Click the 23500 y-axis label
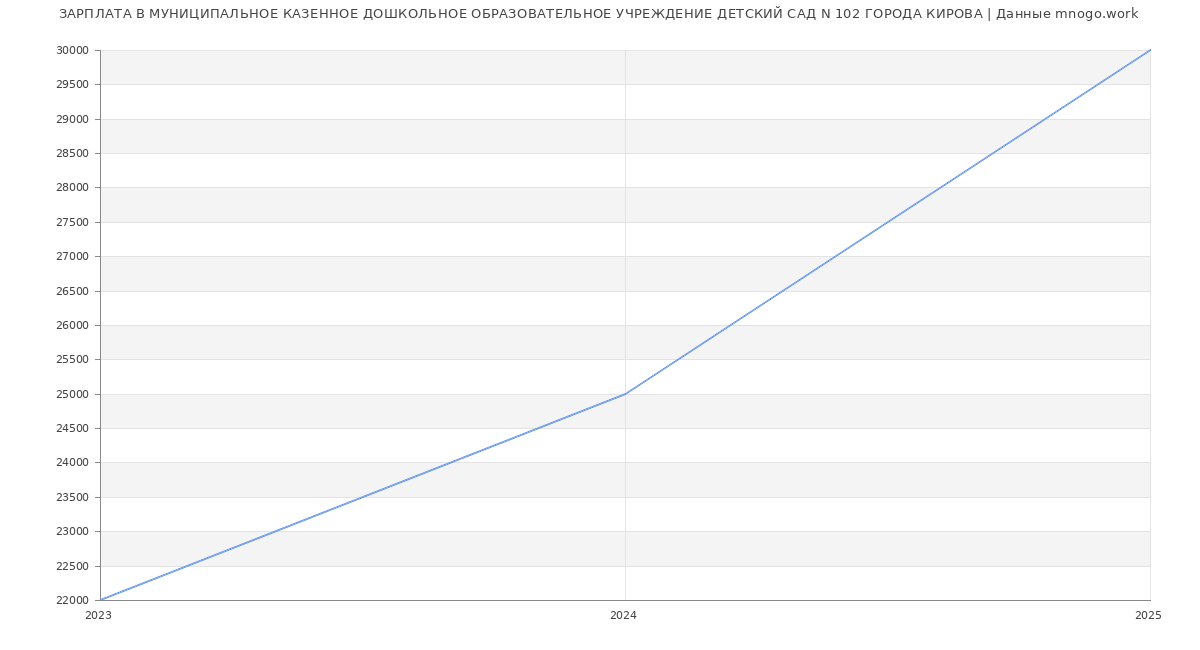This screenshot has height=650, width=1200. [72, 497]
